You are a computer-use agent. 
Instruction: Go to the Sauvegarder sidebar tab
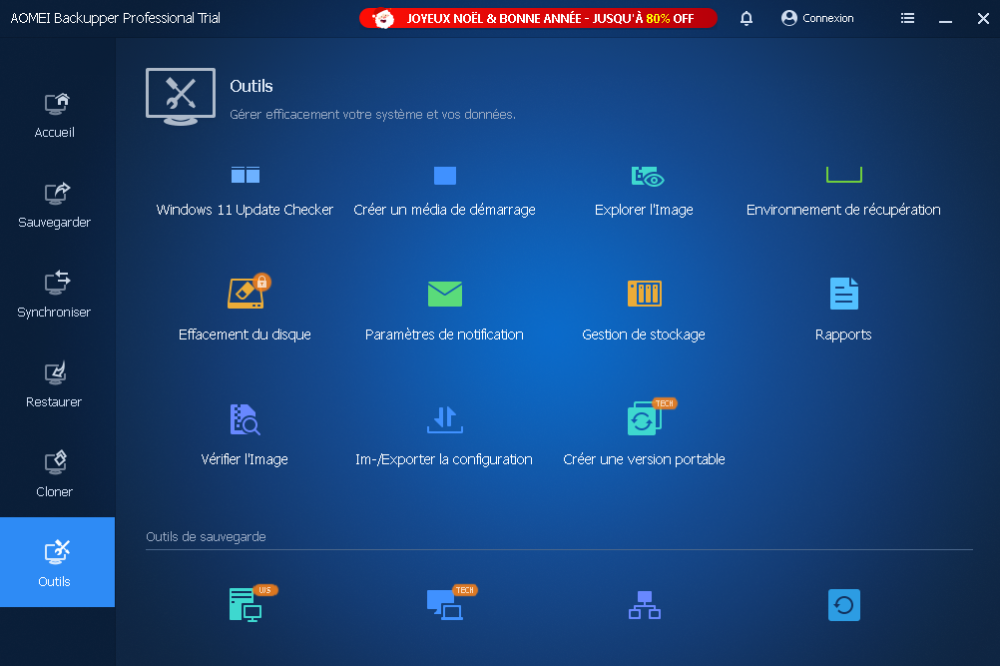coord(56,204)
